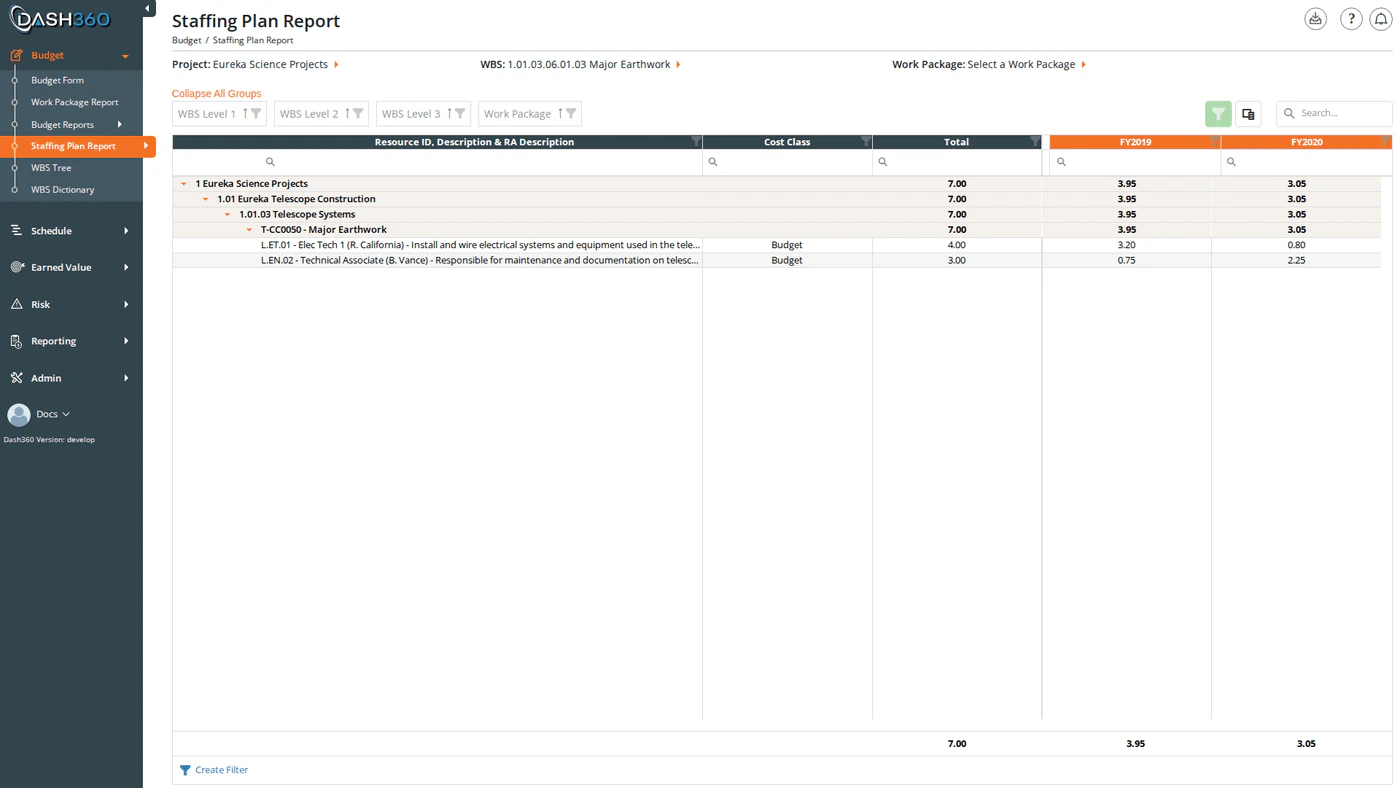Click the help question mark icon
This screenshot has width=1400, height=788.
point(1350,17)
